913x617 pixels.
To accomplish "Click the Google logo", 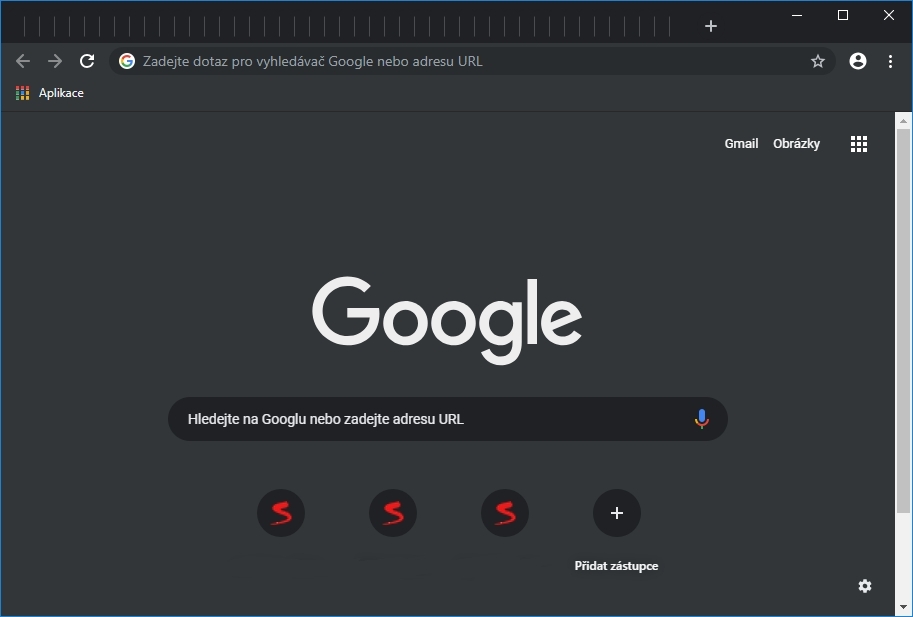I will pos(447,321).
